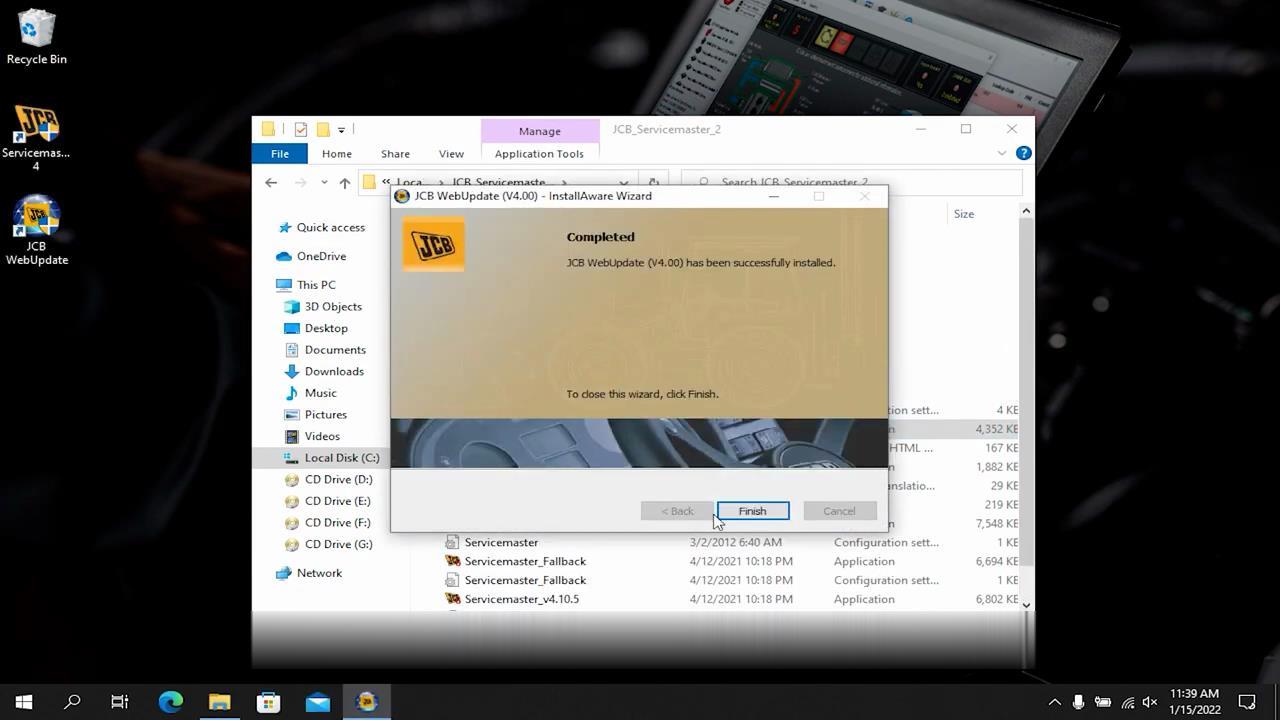Image resolution: width=1280 pixels, height=720 pixels.
Task: Open Documents in navigation pane
Action: (x=325, y=350)
